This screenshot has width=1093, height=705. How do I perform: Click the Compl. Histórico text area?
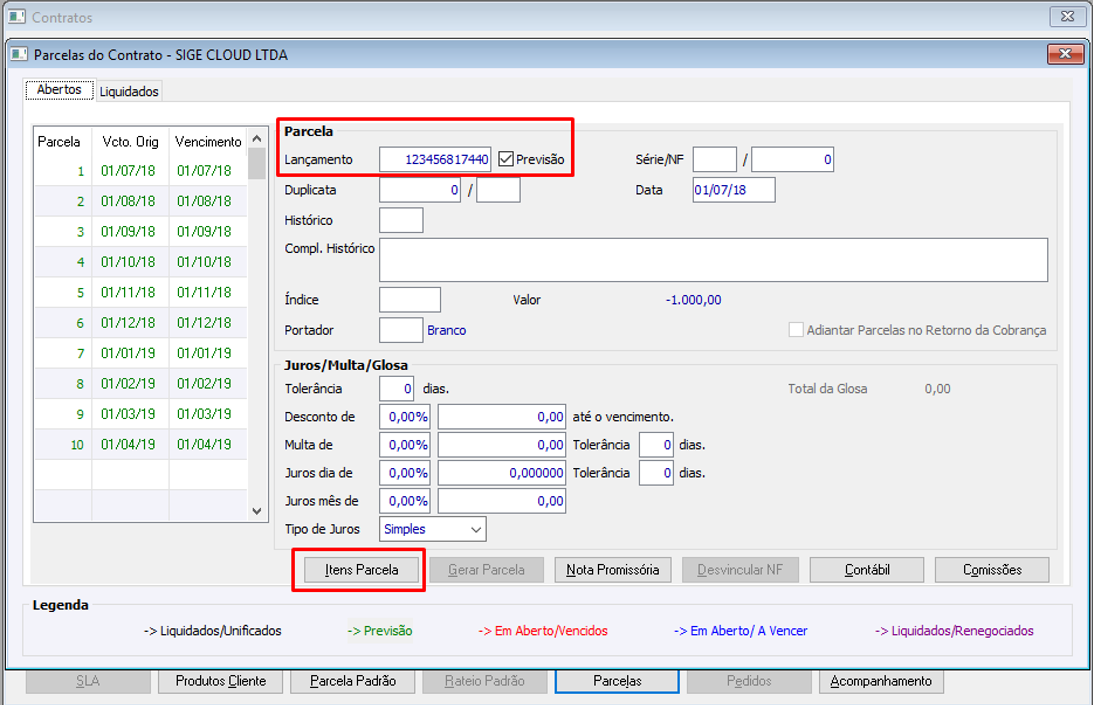(714, 260)
